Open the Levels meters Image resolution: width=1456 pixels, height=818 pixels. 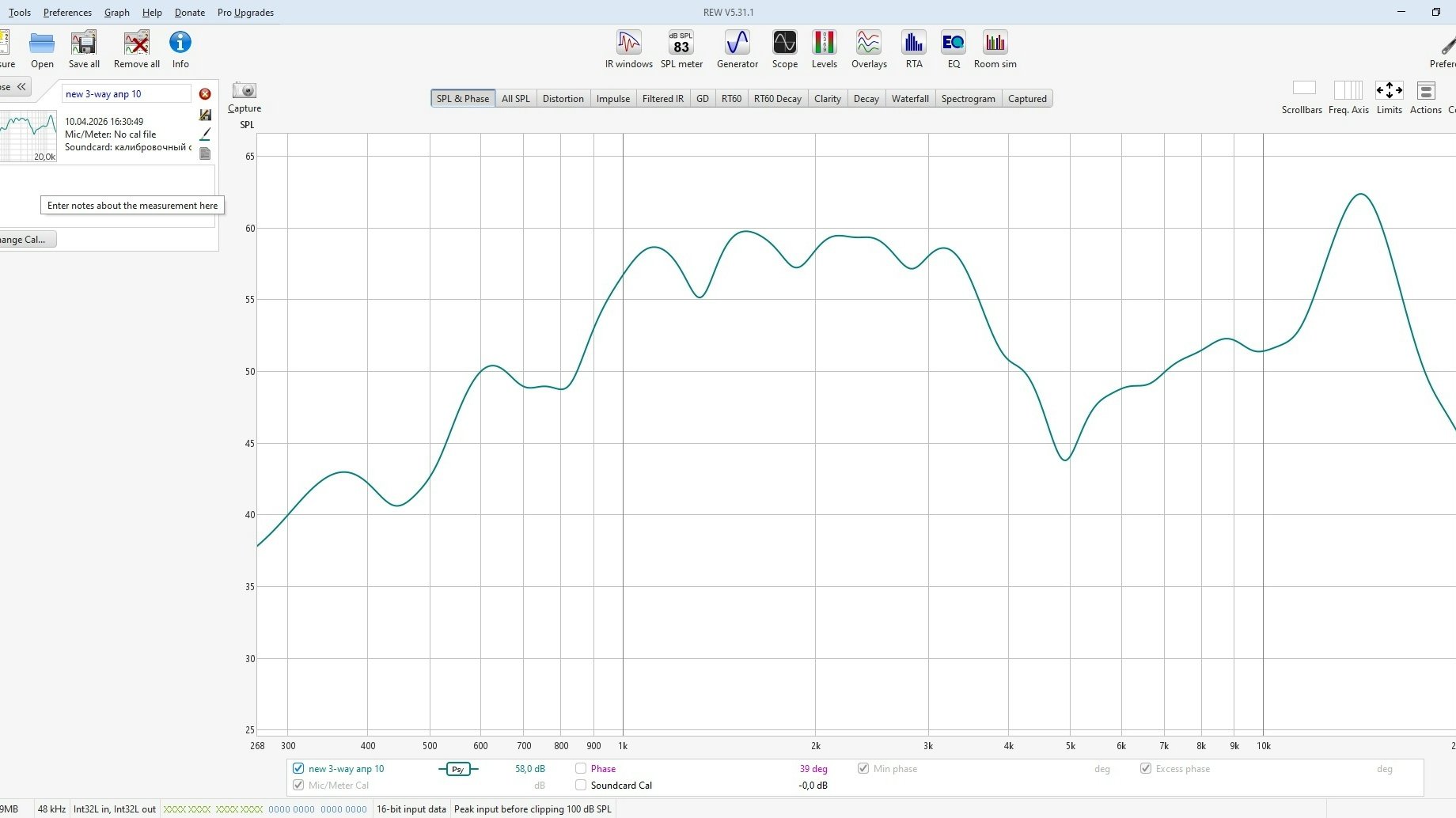point(825,49)
